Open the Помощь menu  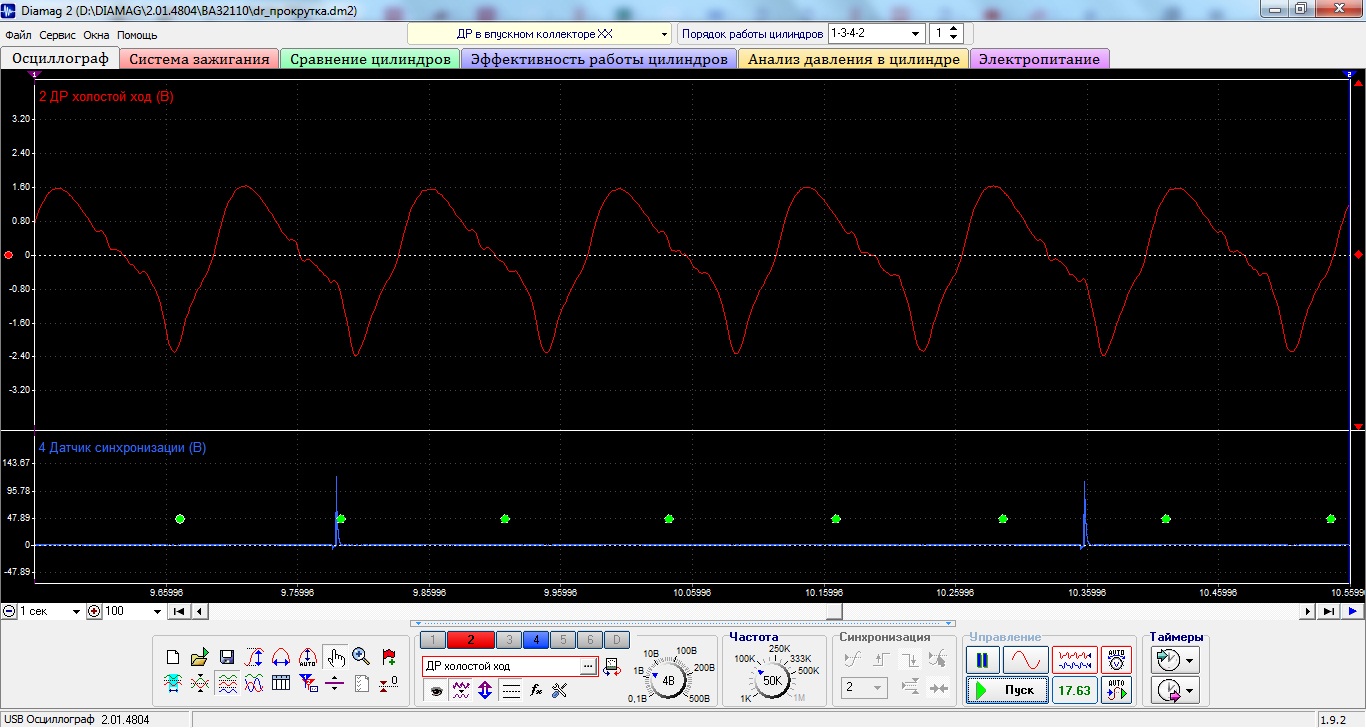click(137, 34)
